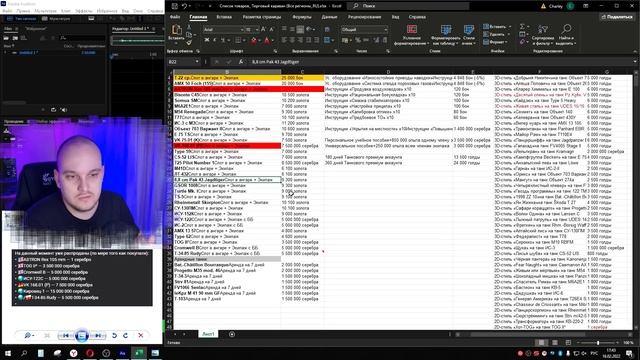640x360 pixels.
Task: Click the Name Box showing B22
Action: pos(184,62)
